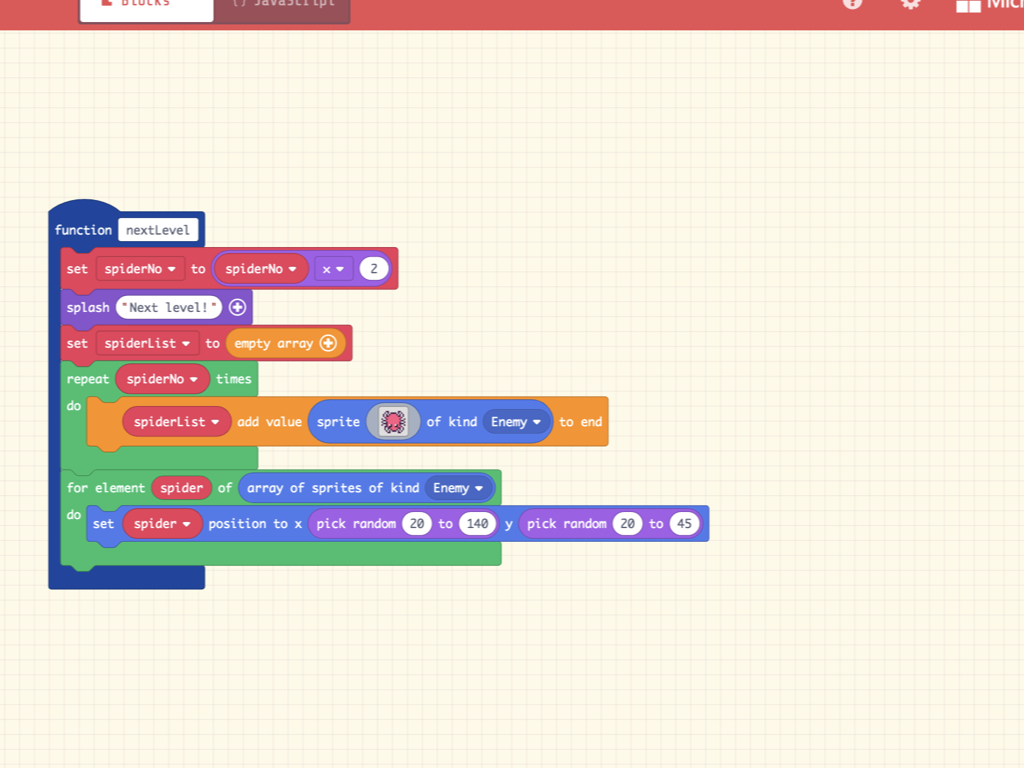1024x768 pixels.
Task: Select the splash block label
Action: coord(88,308)
